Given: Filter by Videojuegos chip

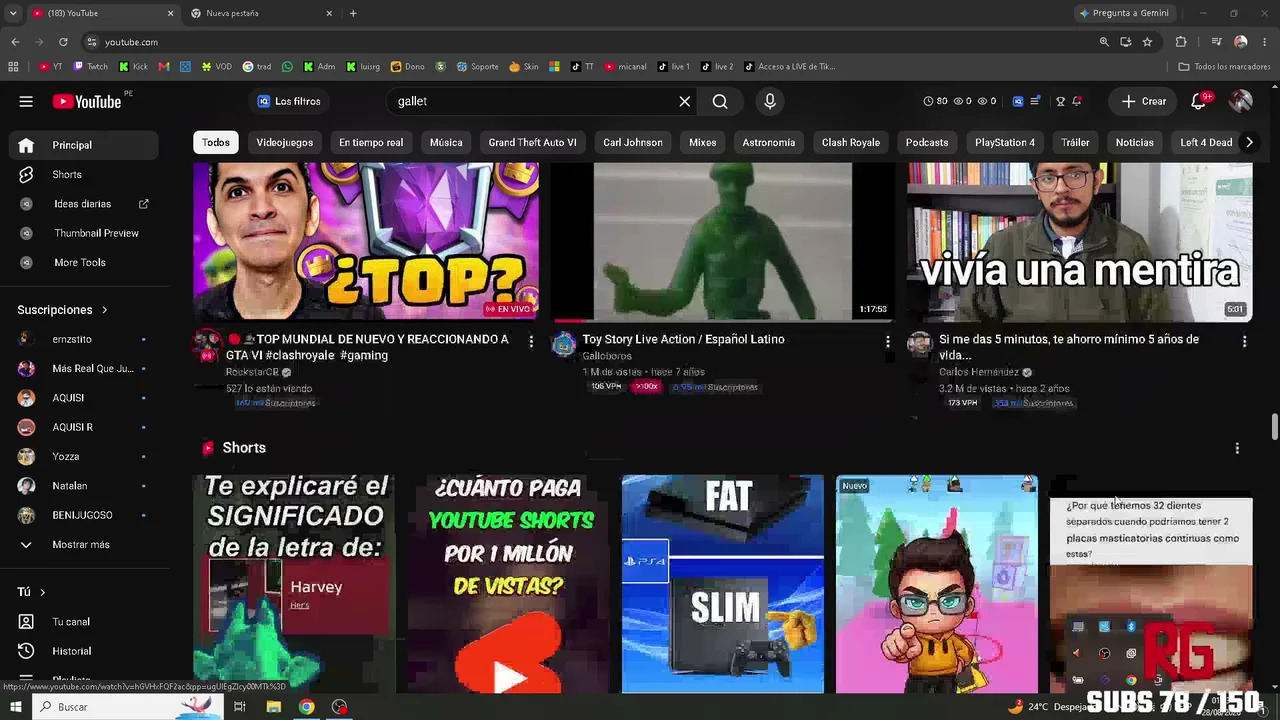Looking at the screenshot, I should point(285,142).
